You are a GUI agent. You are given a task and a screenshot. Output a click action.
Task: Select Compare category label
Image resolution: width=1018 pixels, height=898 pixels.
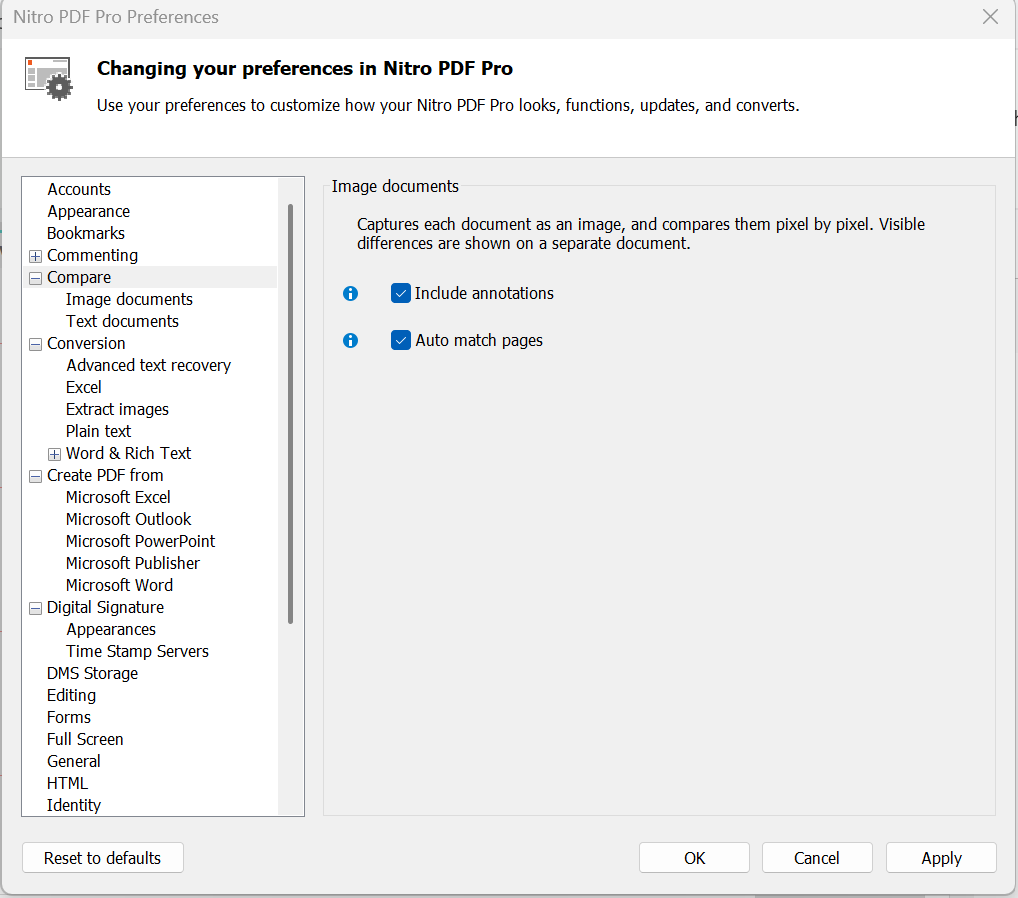click(x=79, y=277)
